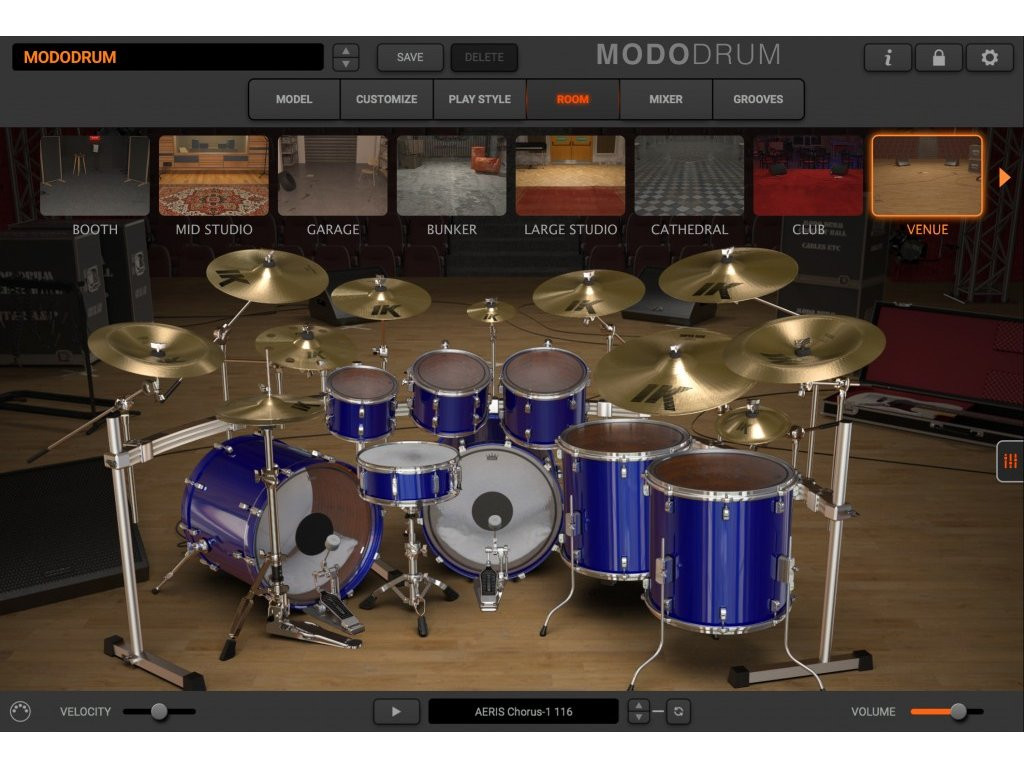Step down to the previous groove
1024x768 pixels.
(638, 717)
